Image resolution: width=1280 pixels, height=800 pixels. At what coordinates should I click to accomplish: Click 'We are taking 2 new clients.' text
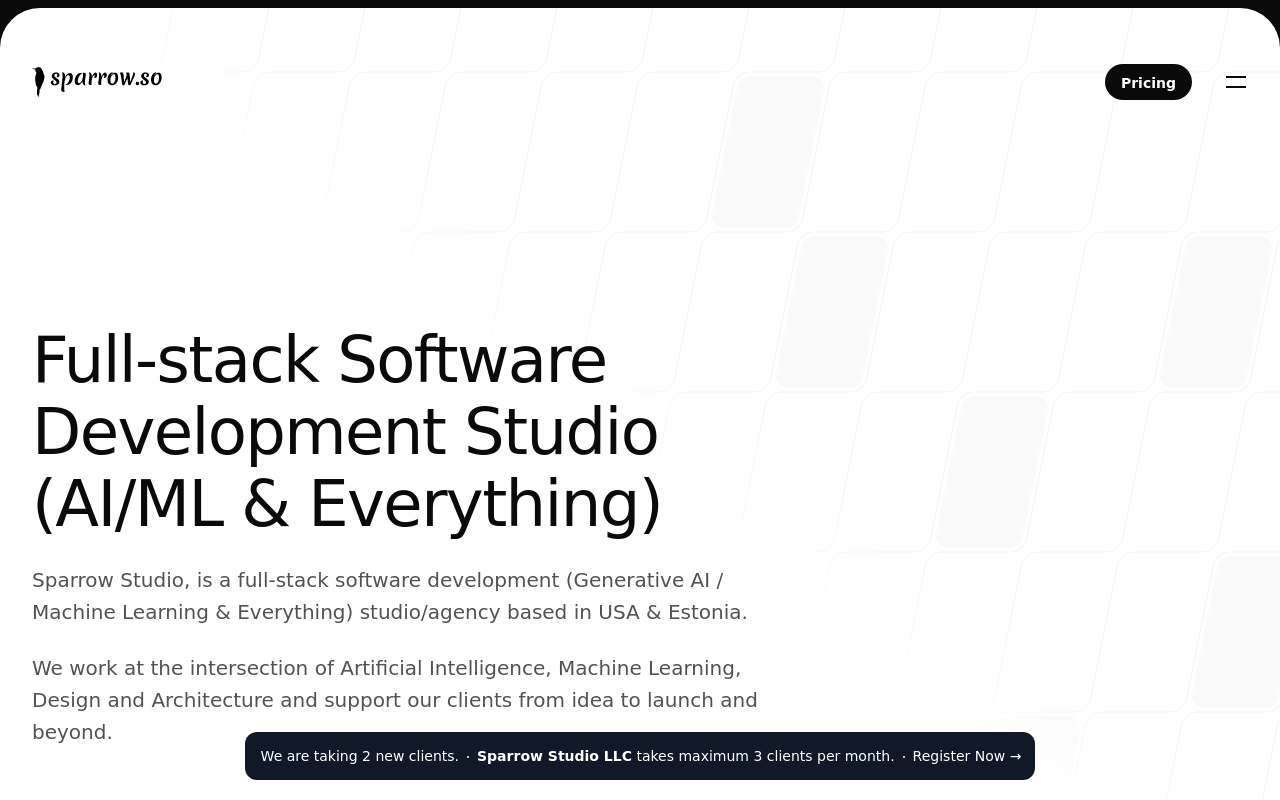[359, 756]
